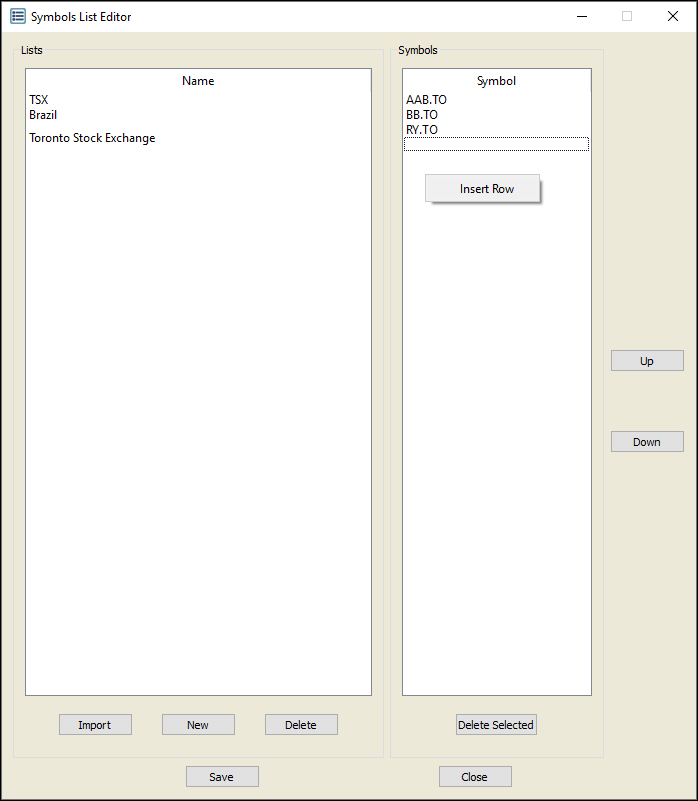Close the window using the title bar X

pyautogui.click(x=673, y=16)
